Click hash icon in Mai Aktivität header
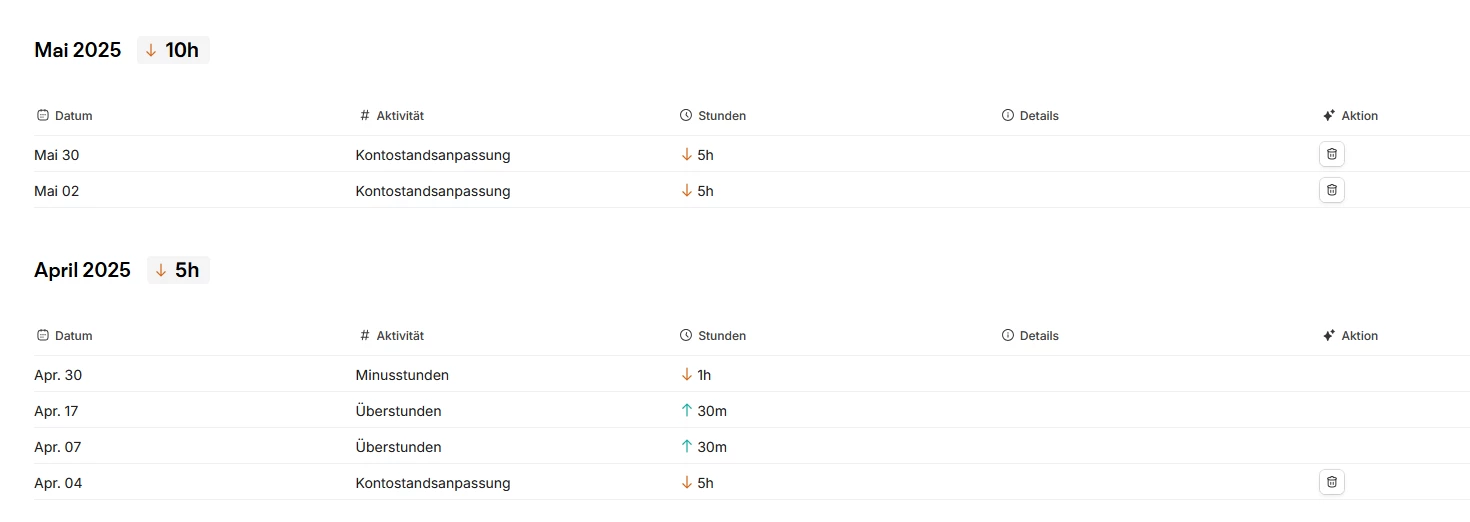Viewport: 1470px width, 522px height. pos(365,116)
